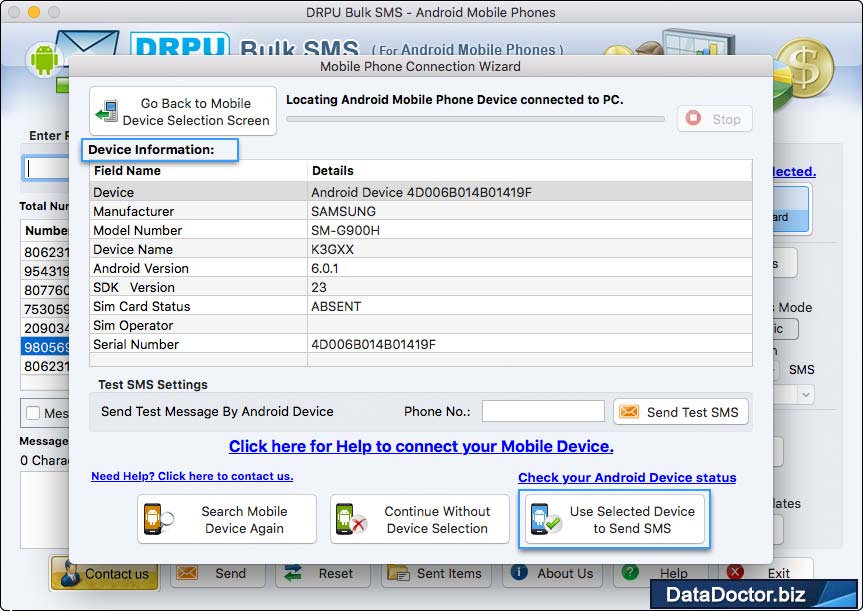This screenshot has width=863, height=611.
Task: Select highlighted number row 98056 in main window
Action: coord(45,347)
